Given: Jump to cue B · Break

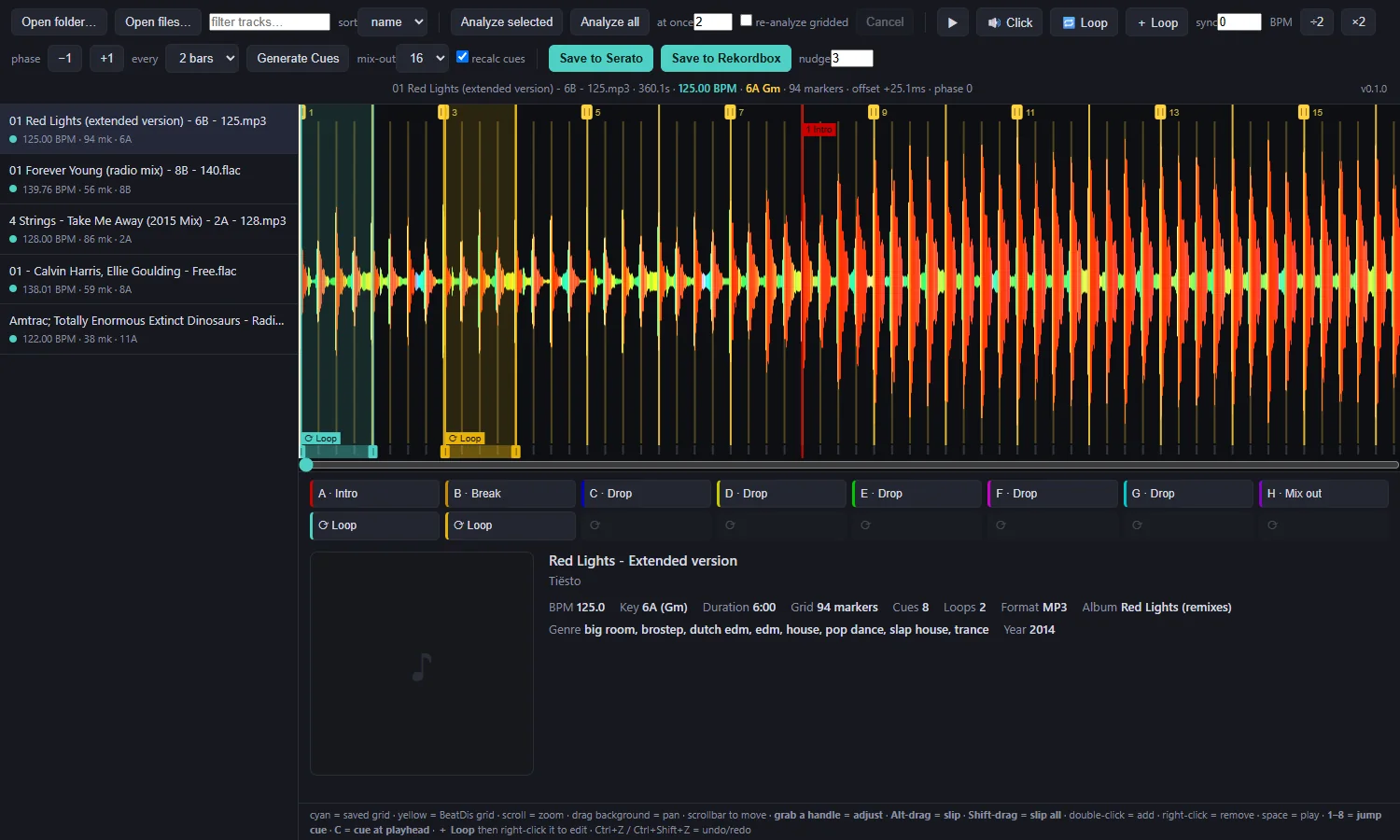Looking at the screenshot, I should pos(511,494).
